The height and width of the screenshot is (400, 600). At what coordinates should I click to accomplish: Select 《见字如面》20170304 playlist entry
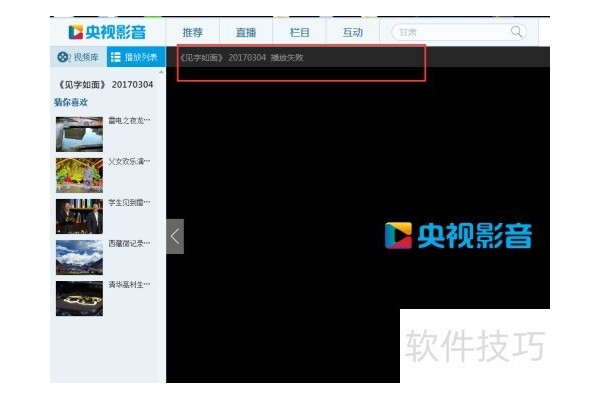105,85
